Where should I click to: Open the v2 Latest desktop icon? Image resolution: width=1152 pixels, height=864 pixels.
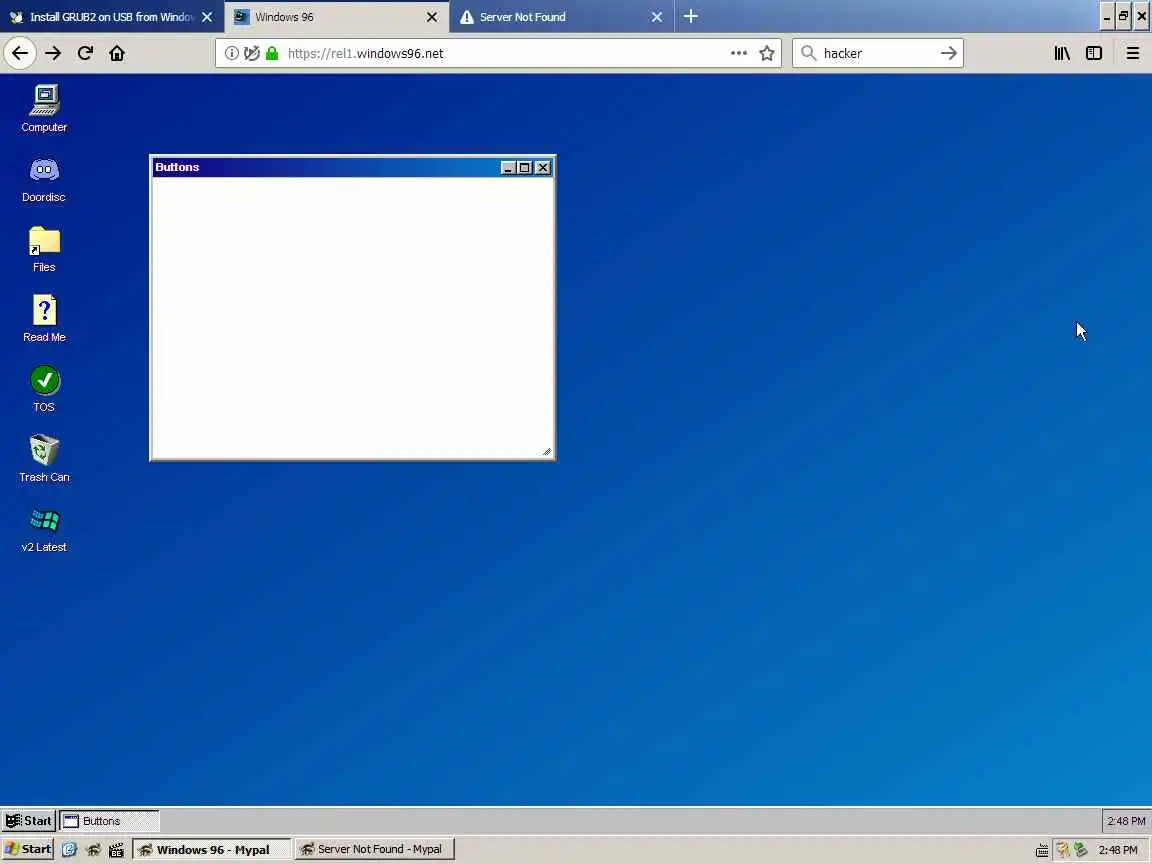[44, 529]
